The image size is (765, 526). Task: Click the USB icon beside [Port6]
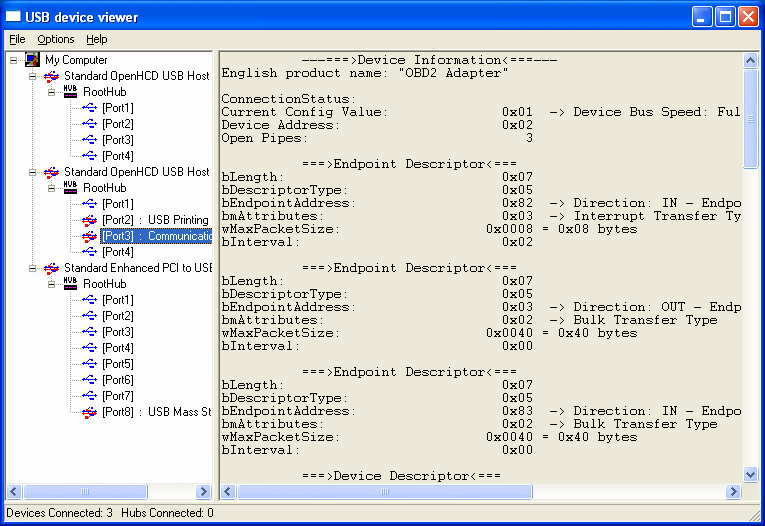point(89,380)
